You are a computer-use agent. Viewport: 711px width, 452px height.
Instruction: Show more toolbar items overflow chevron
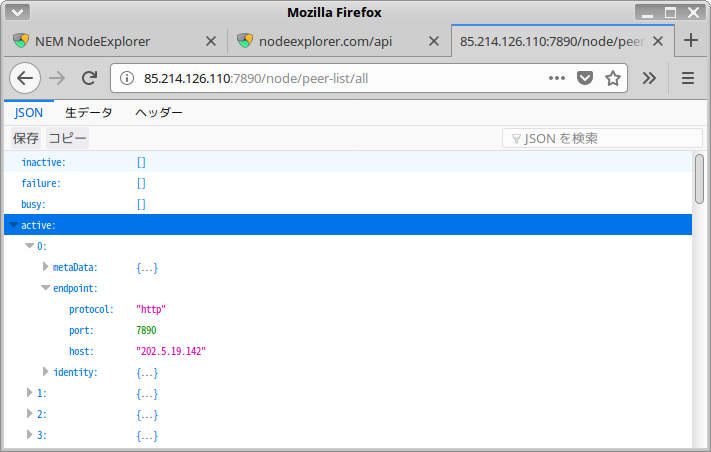pos(649,78)
